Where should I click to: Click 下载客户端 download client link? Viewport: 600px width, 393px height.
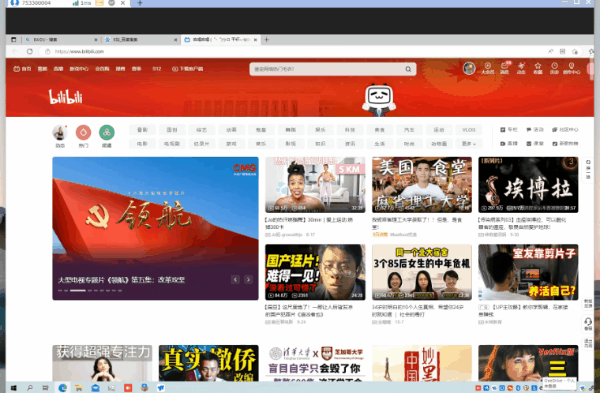188,69
